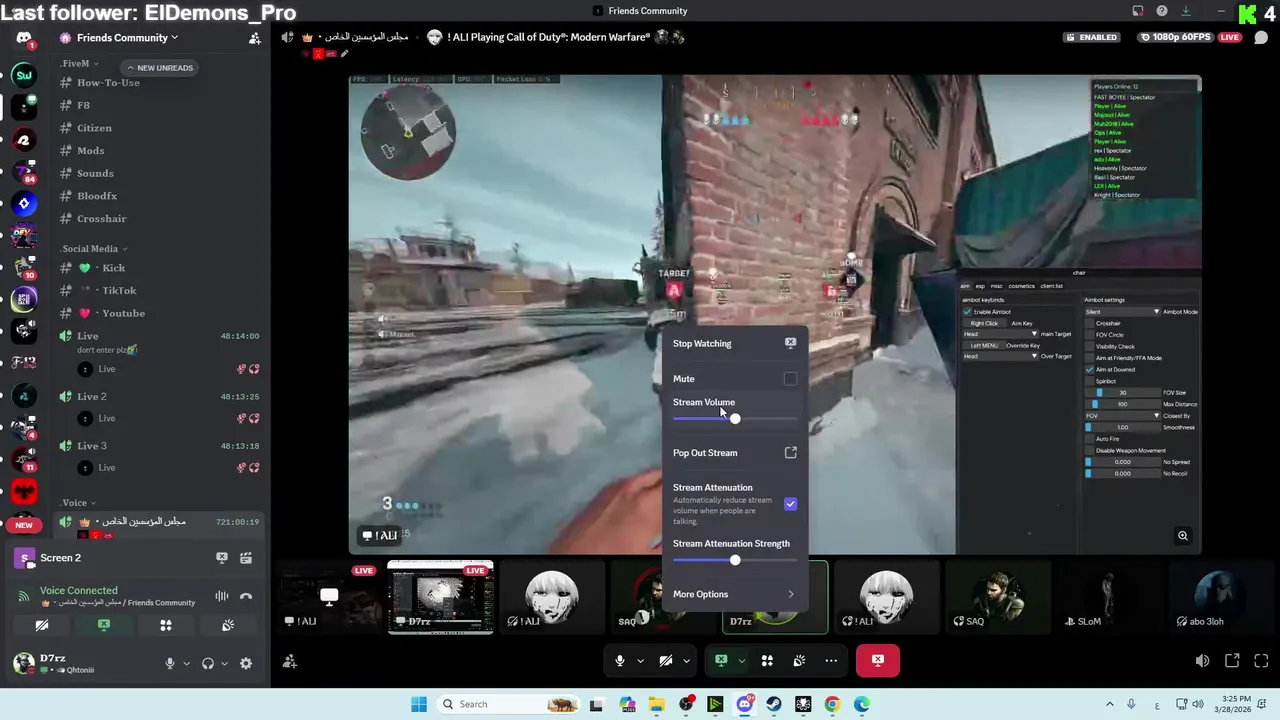Click the speaker volume icon in call bar
The image size is (1280, 720).
click(1203, 661)
